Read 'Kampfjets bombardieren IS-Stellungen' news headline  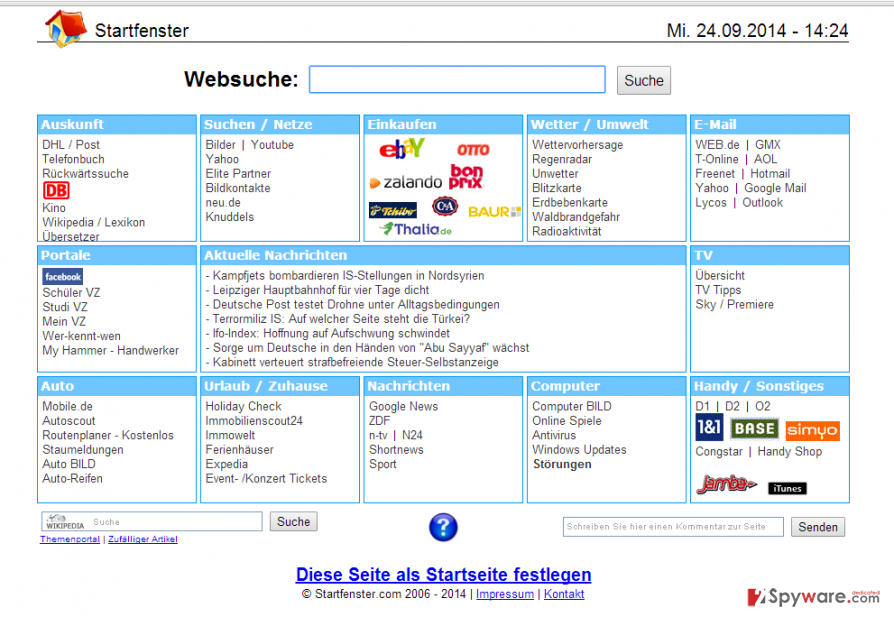click(348, 275)
